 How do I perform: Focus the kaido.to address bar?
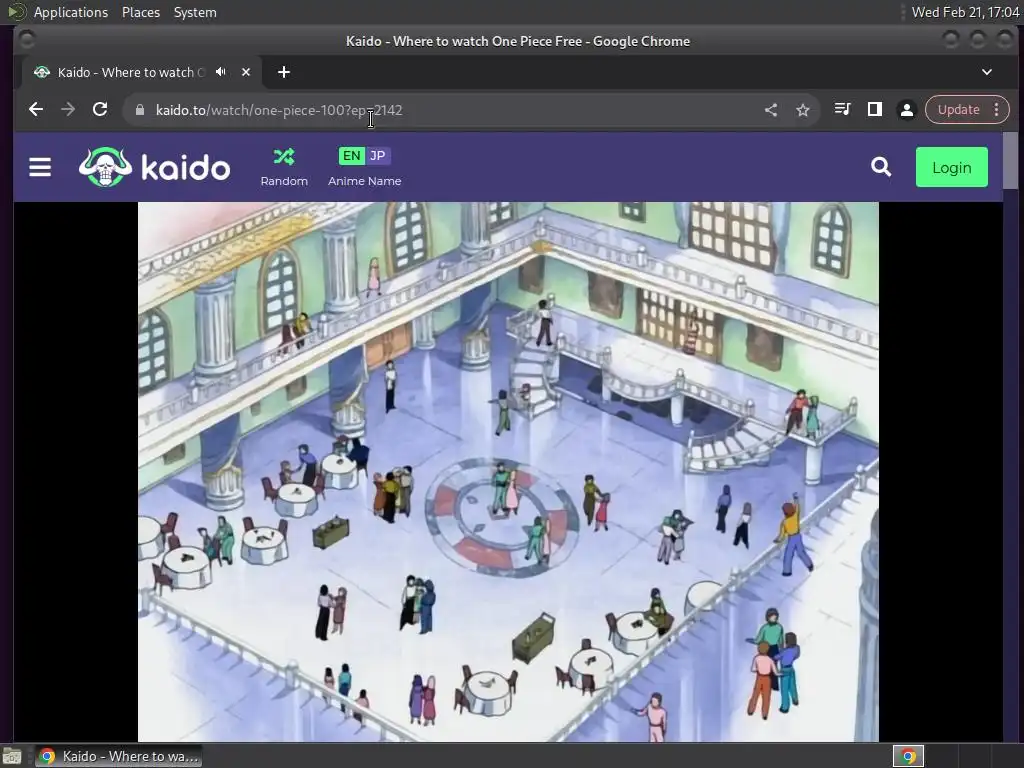tap(451, 110)
